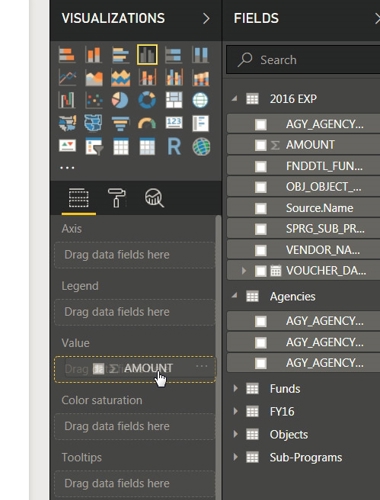This screenshot has width=380, height=500.
Task: Add the Table visual
Action: pos(120,147)
